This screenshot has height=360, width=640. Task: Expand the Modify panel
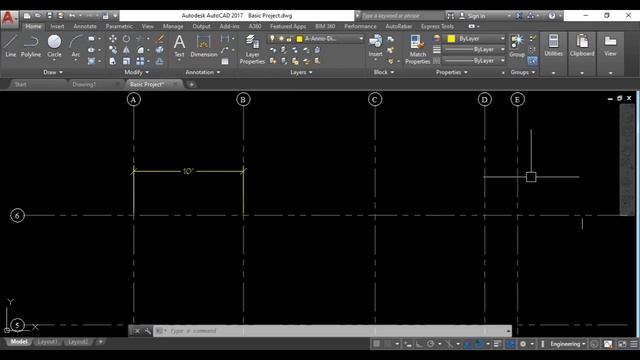pos(136,72)
